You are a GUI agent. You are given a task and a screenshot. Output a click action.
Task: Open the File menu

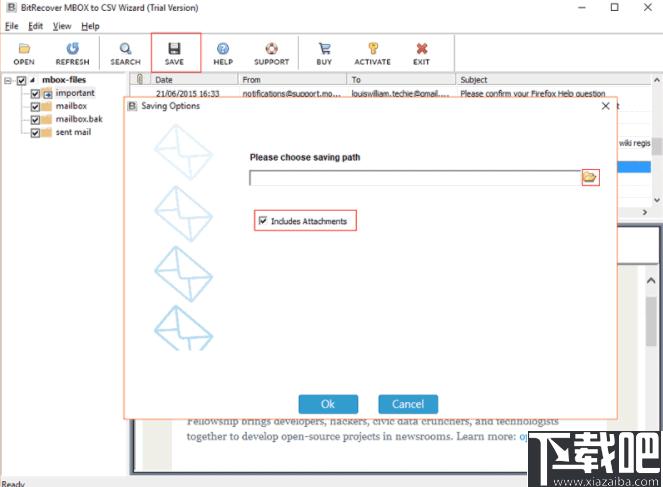(x=11, y=26)
